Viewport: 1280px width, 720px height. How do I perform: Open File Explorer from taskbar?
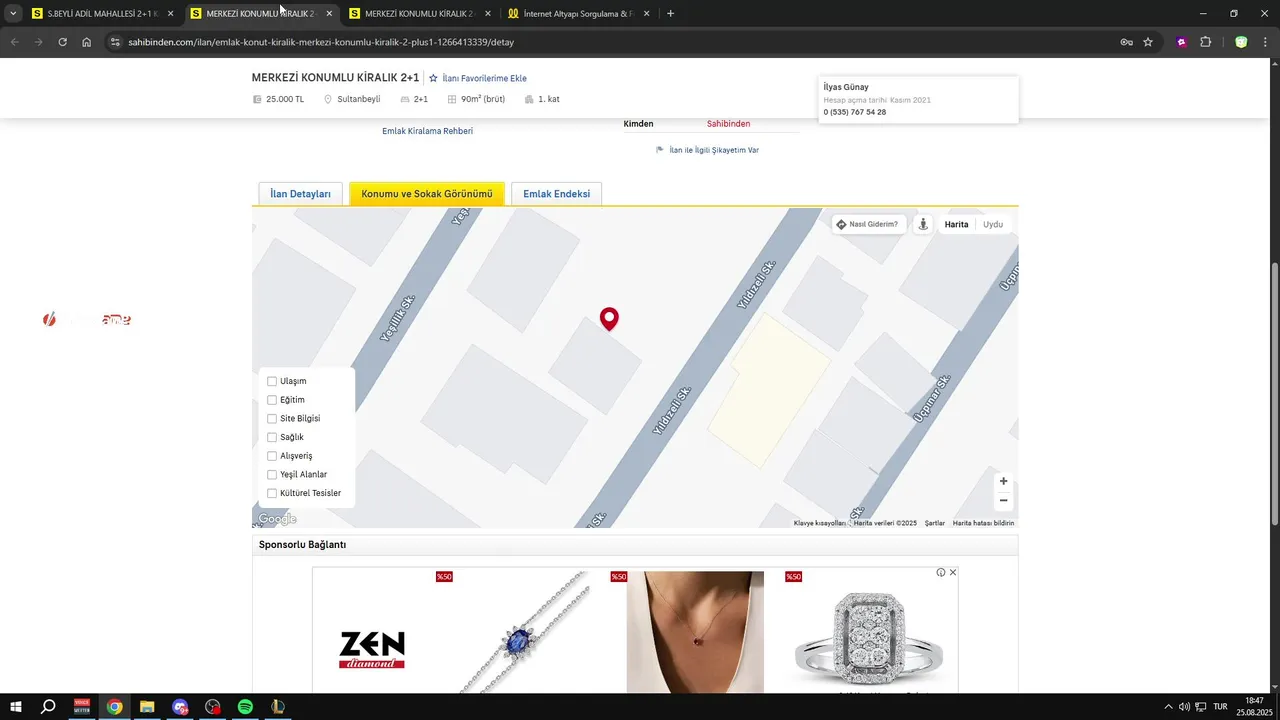(147, 707)
